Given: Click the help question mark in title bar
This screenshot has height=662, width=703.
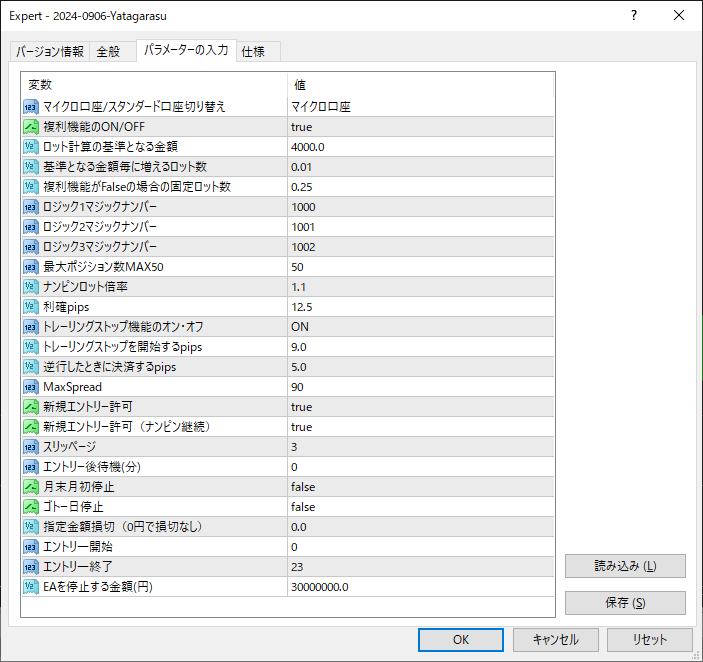Looking at the screenshot, I should click(x=635, y=16).
